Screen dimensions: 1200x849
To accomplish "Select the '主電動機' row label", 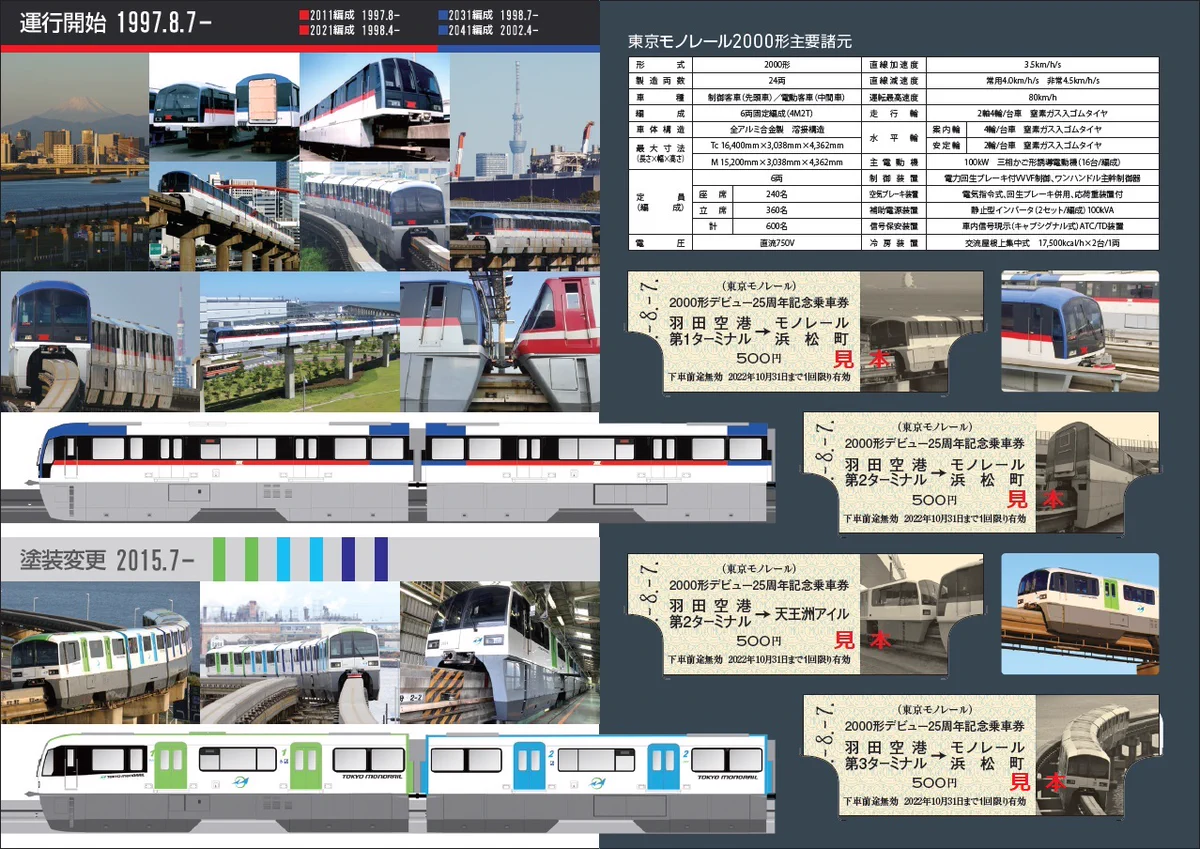I will (x=895, y=162).
